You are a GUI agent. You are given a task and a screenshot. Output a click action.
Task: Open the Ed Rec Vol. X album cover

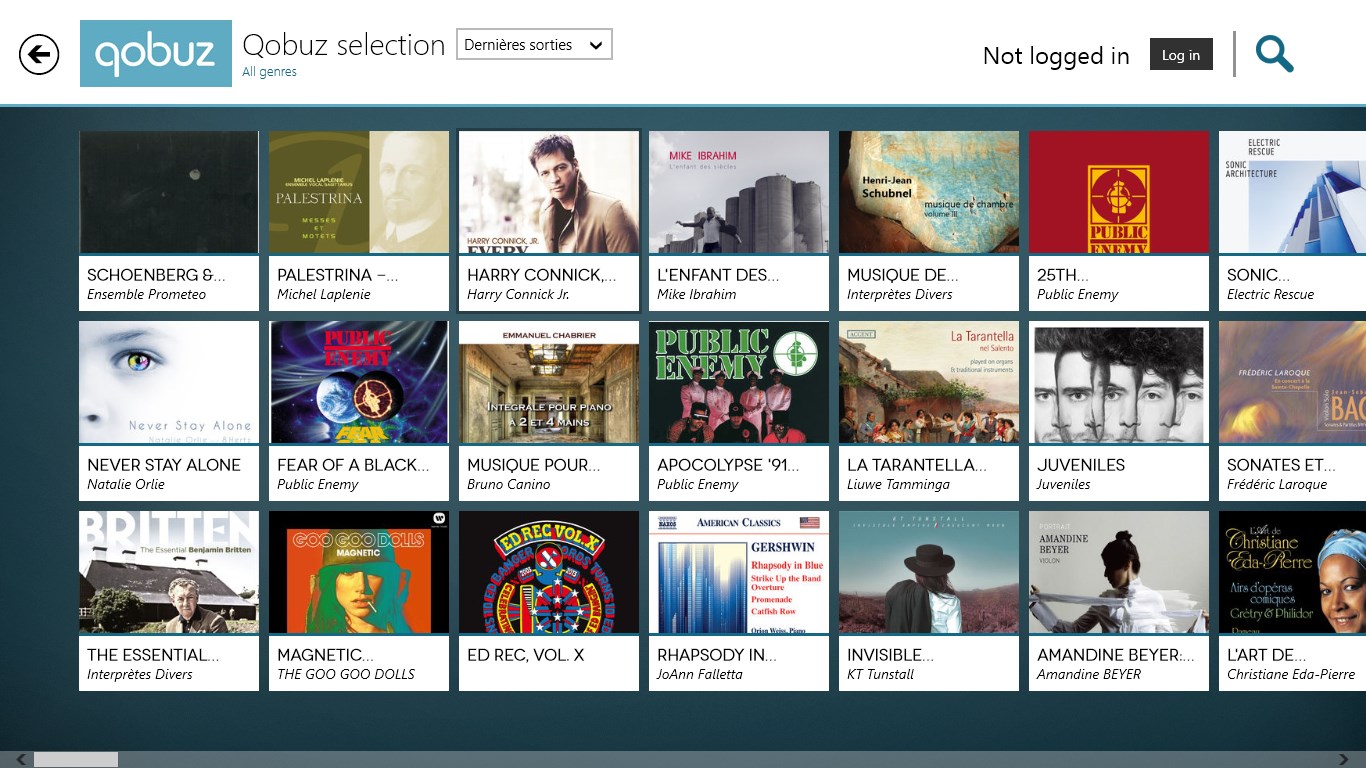point(549,572)
